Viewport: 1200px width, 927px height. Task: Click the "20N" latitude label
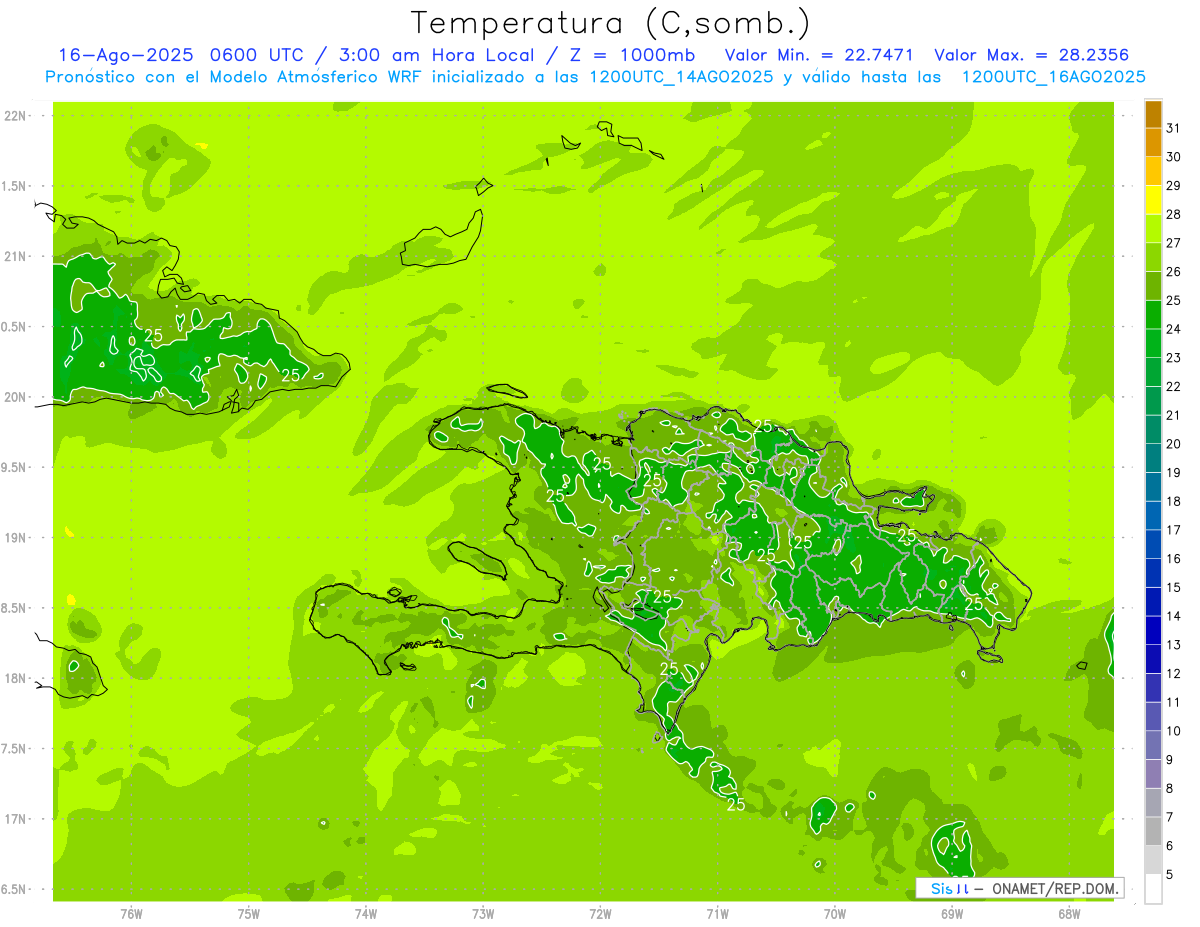click(x=14, y=398)
